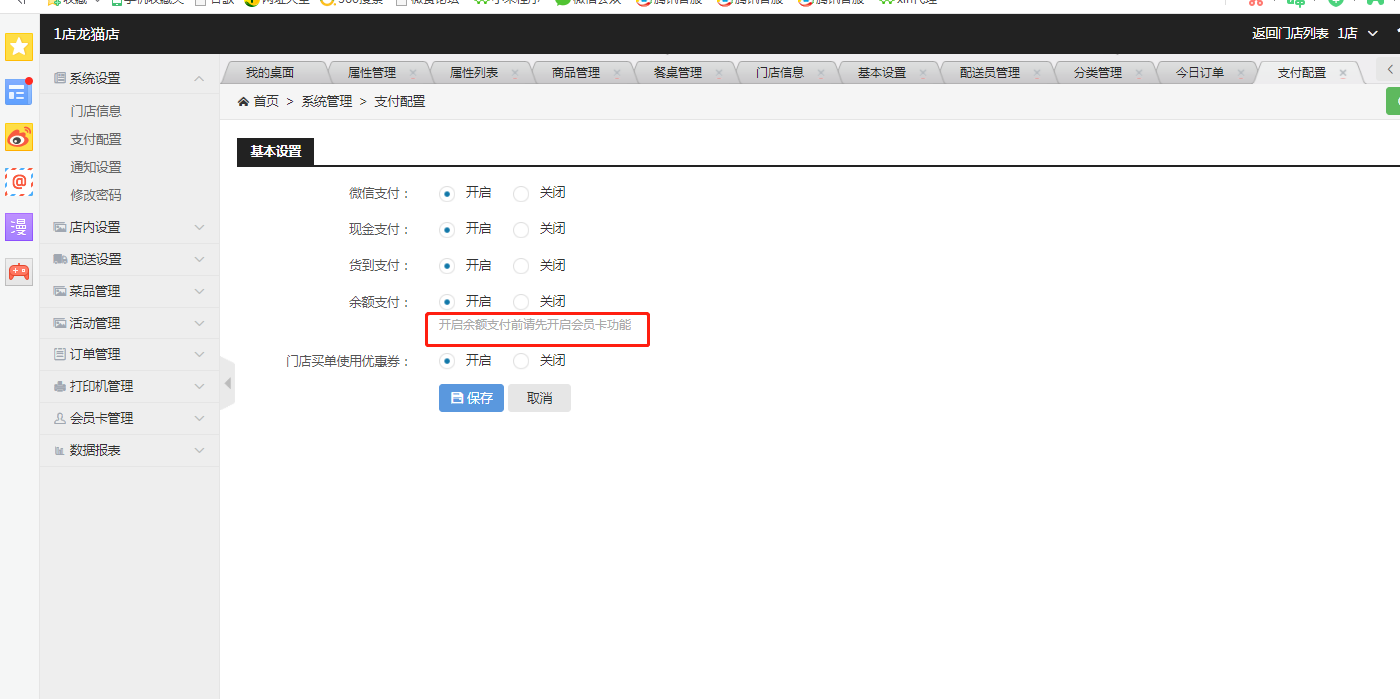This screenshot has width=1400, height=699.
Task: Switch to the 今日订单 tab
Action: click(x=1199, y=73)
